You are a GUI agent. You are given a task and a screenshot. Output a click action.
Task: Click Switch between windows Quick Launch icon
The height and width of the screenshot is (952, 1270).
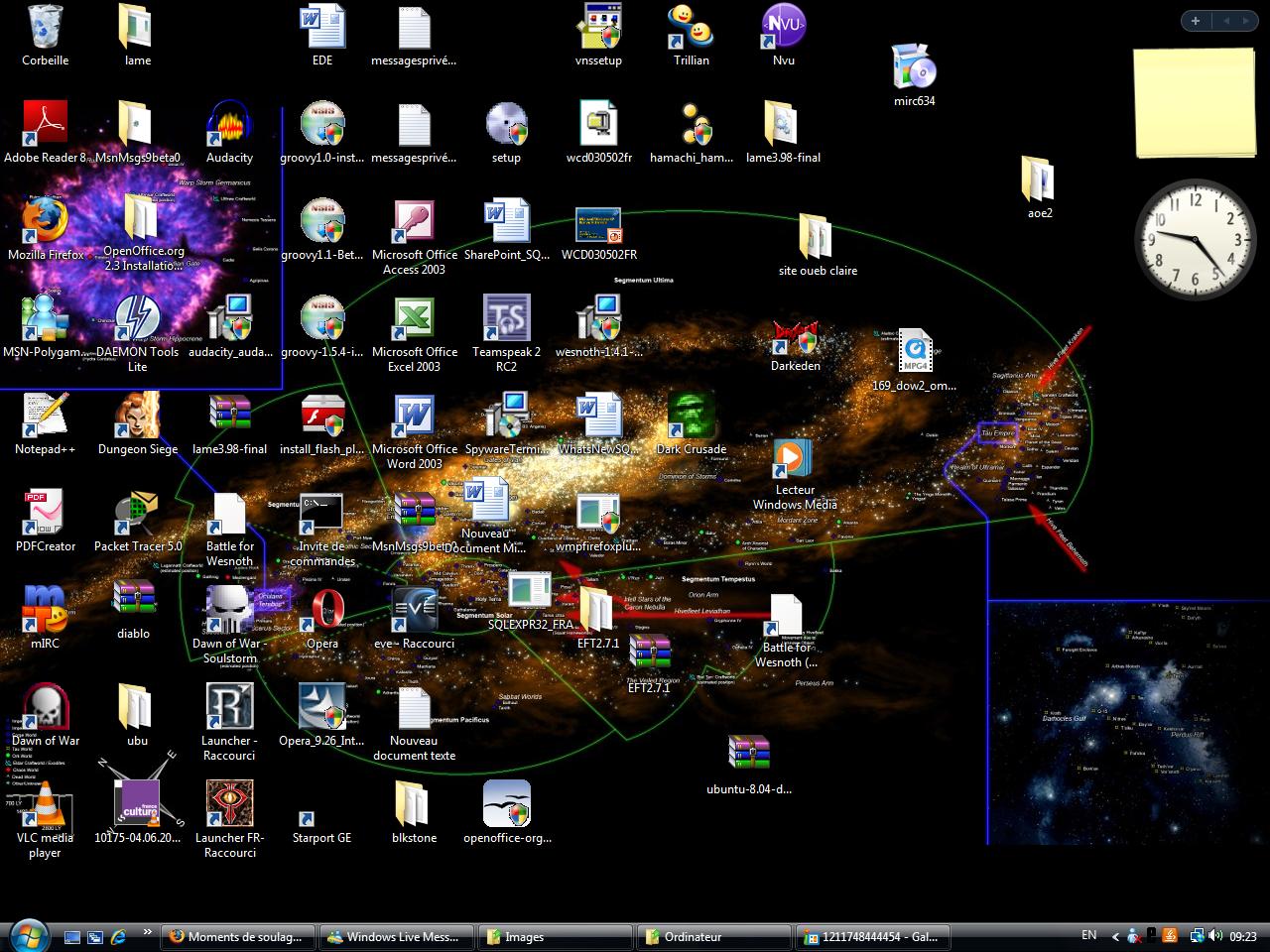pos(95,936)
